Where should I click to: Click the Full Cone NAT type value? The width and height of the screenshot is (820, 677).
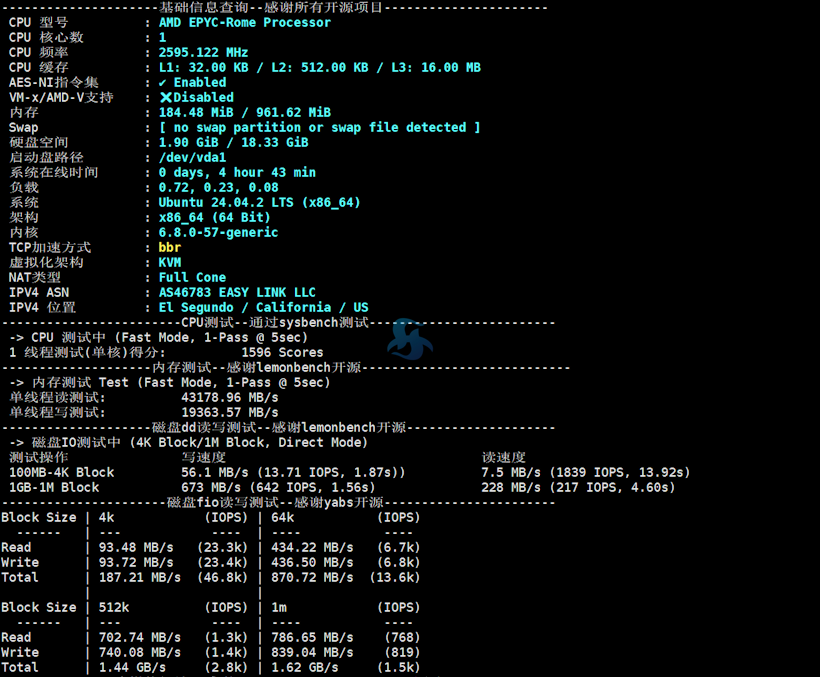click(x=192, y=278)
